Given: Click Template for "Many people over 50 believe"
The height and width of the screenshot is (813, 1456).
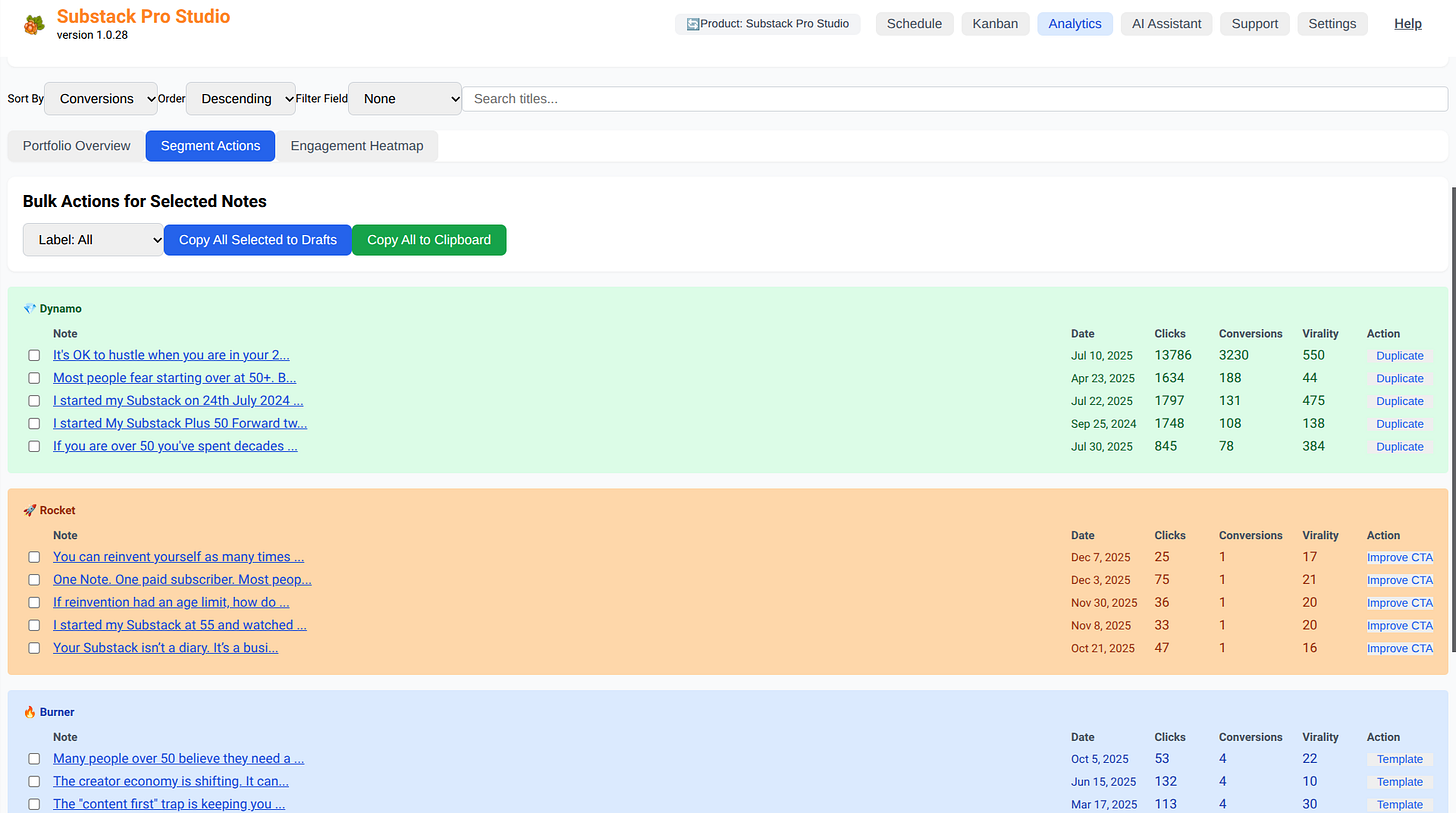Looking at the screenshot, I should click(x=1400, y=759).
